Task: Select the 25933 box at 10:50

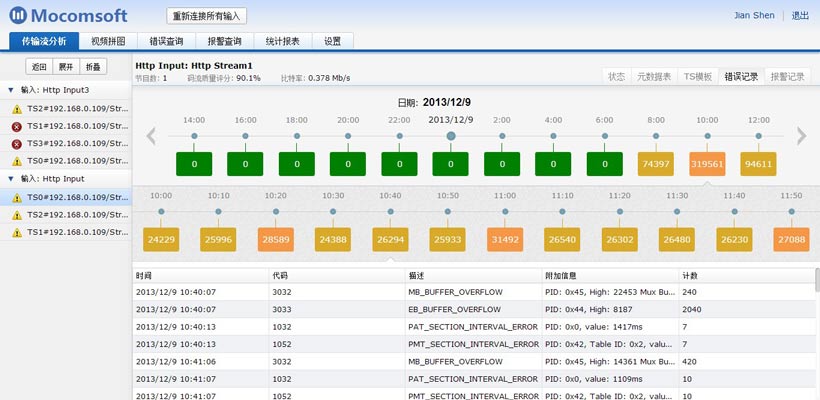Action: point(448,239)
